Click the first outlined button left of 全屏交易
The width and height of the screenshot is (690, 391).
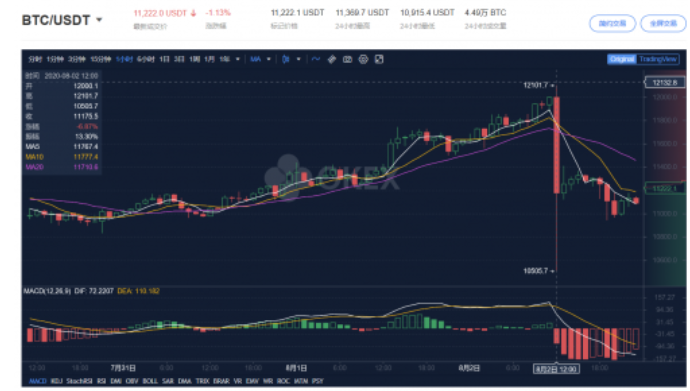pos(613,23)
